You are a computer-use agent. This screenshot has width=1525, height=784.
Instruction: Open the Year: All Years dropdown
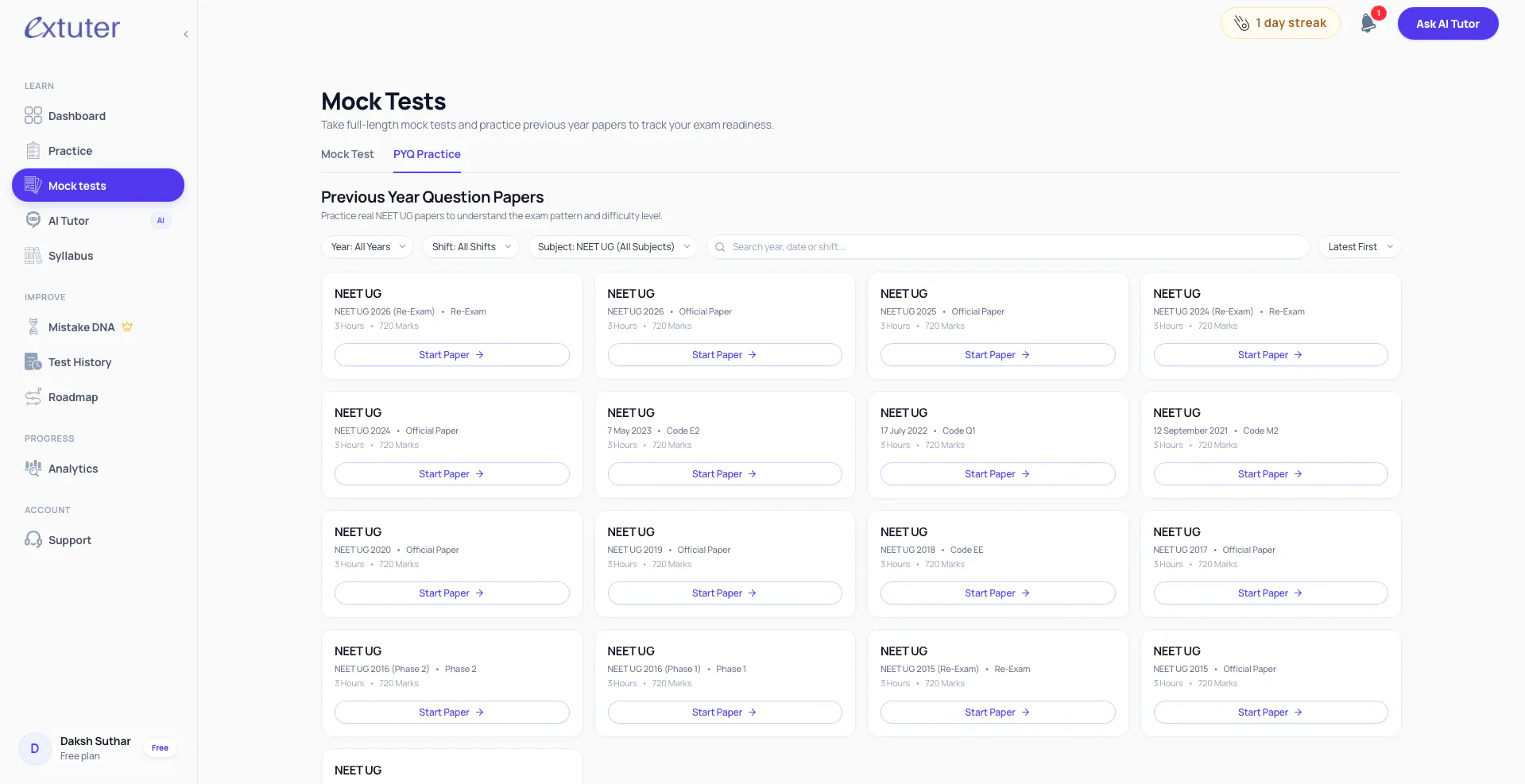tap(368, 247)
